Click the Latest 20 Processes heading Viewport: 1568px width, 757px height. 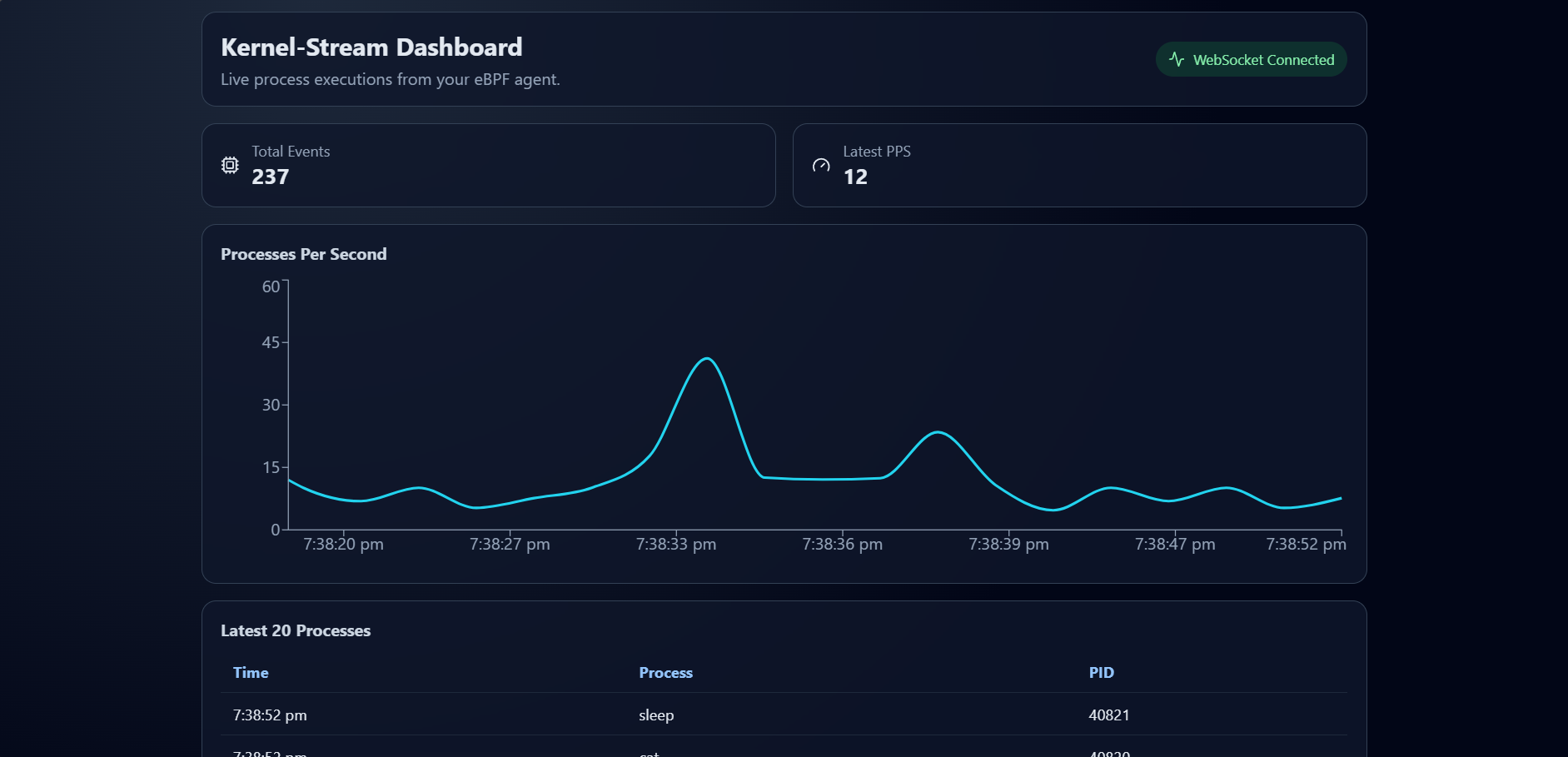(296, 630)
